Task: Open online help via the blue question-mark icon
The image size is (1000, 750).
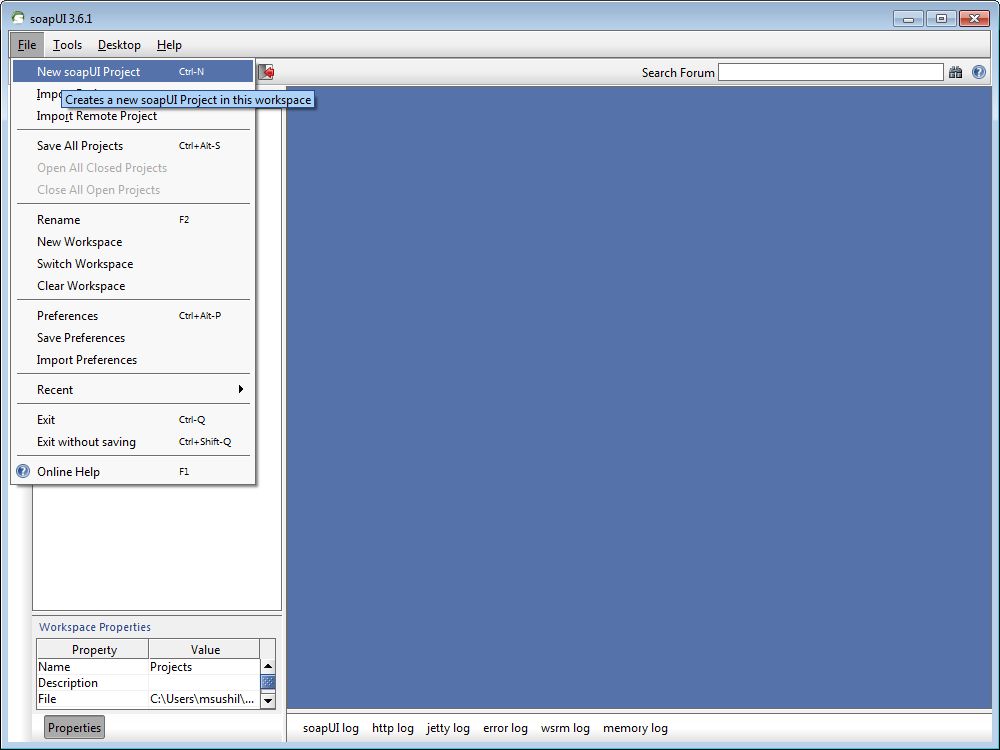Action: point(978,72)
